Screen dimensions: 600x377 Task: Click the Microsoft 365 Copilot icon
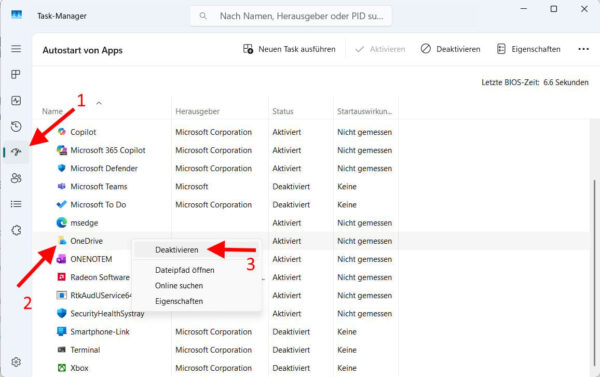(x=61, y=150)
